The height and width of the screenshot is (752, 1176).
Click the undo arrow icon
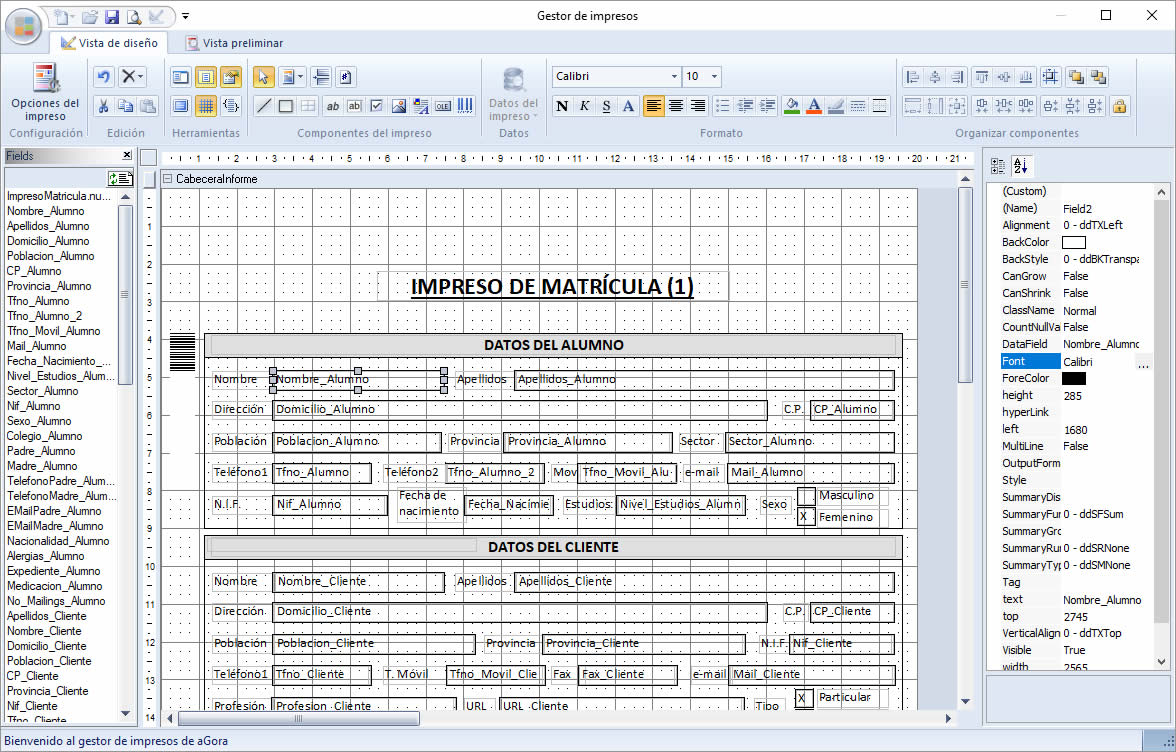104,76
